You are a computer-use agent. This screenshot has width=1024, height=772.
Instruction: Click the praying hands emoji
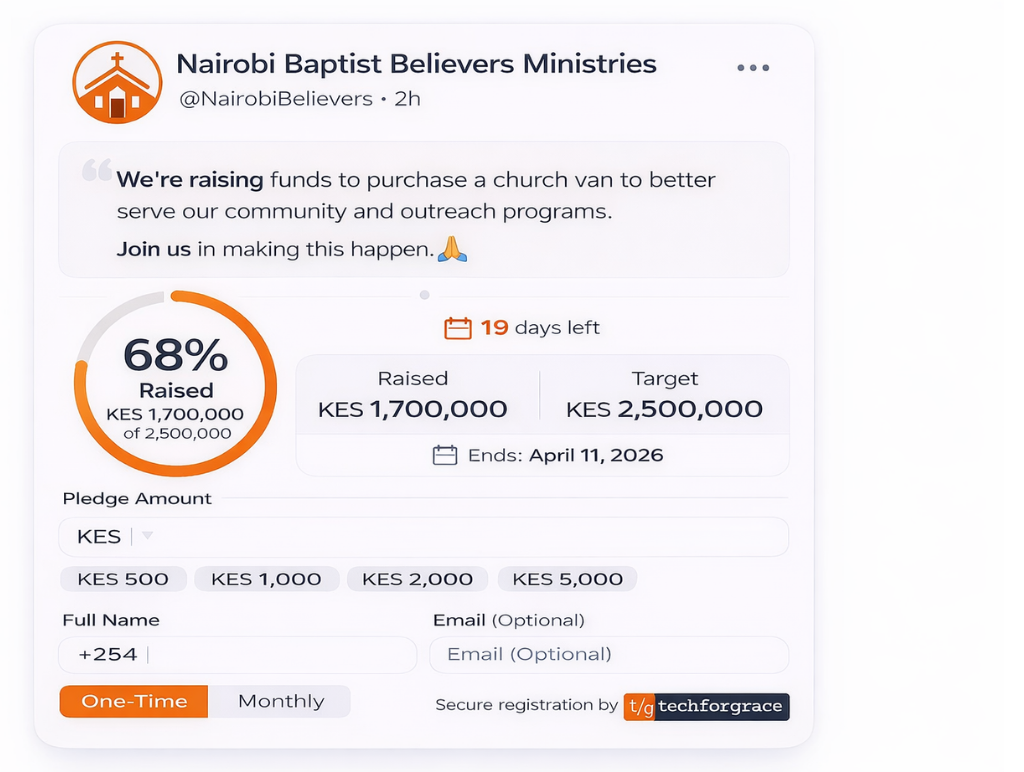(453, 249)
